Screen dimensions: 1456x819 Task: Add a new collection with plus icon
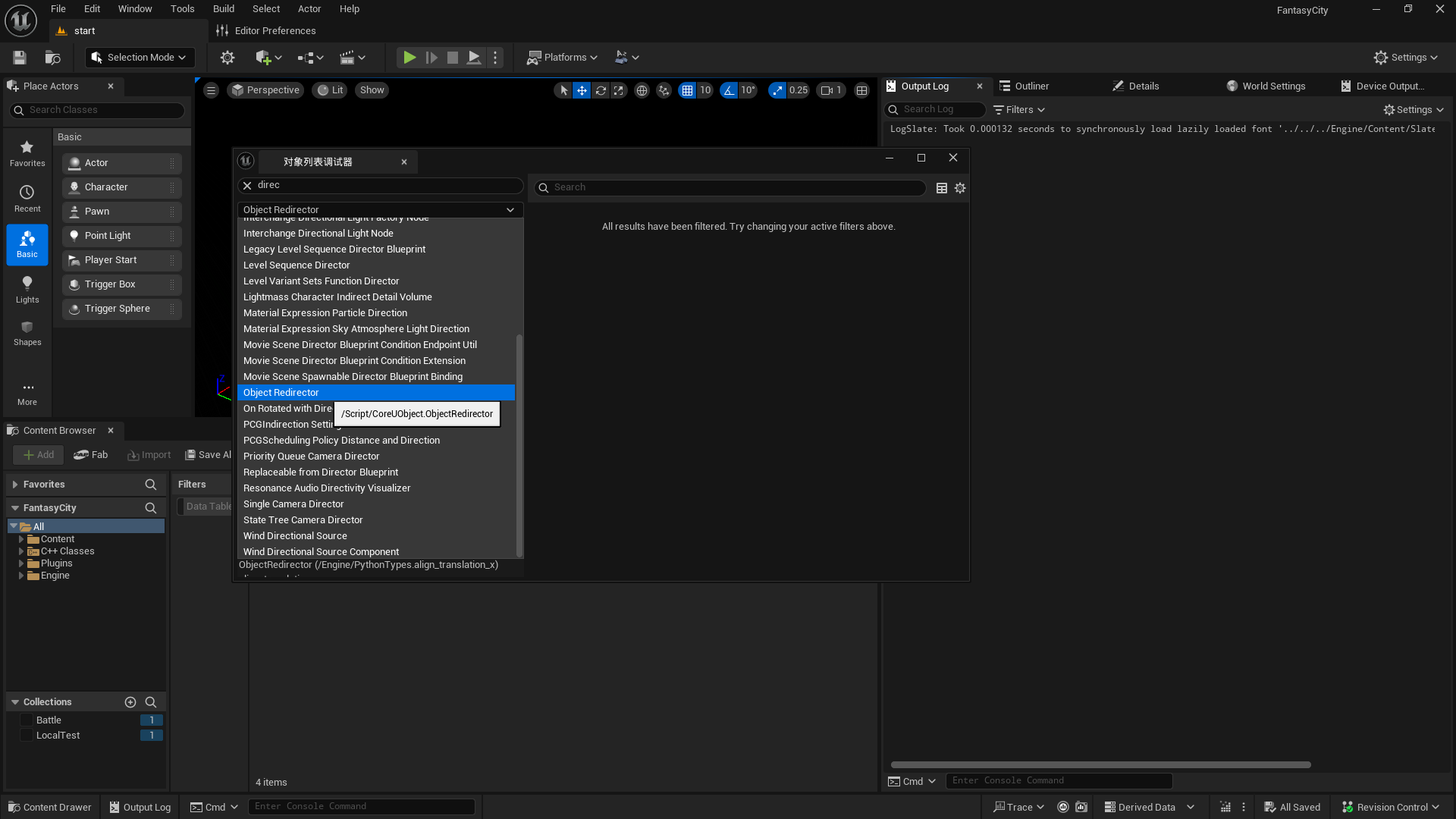click(130, 702)
